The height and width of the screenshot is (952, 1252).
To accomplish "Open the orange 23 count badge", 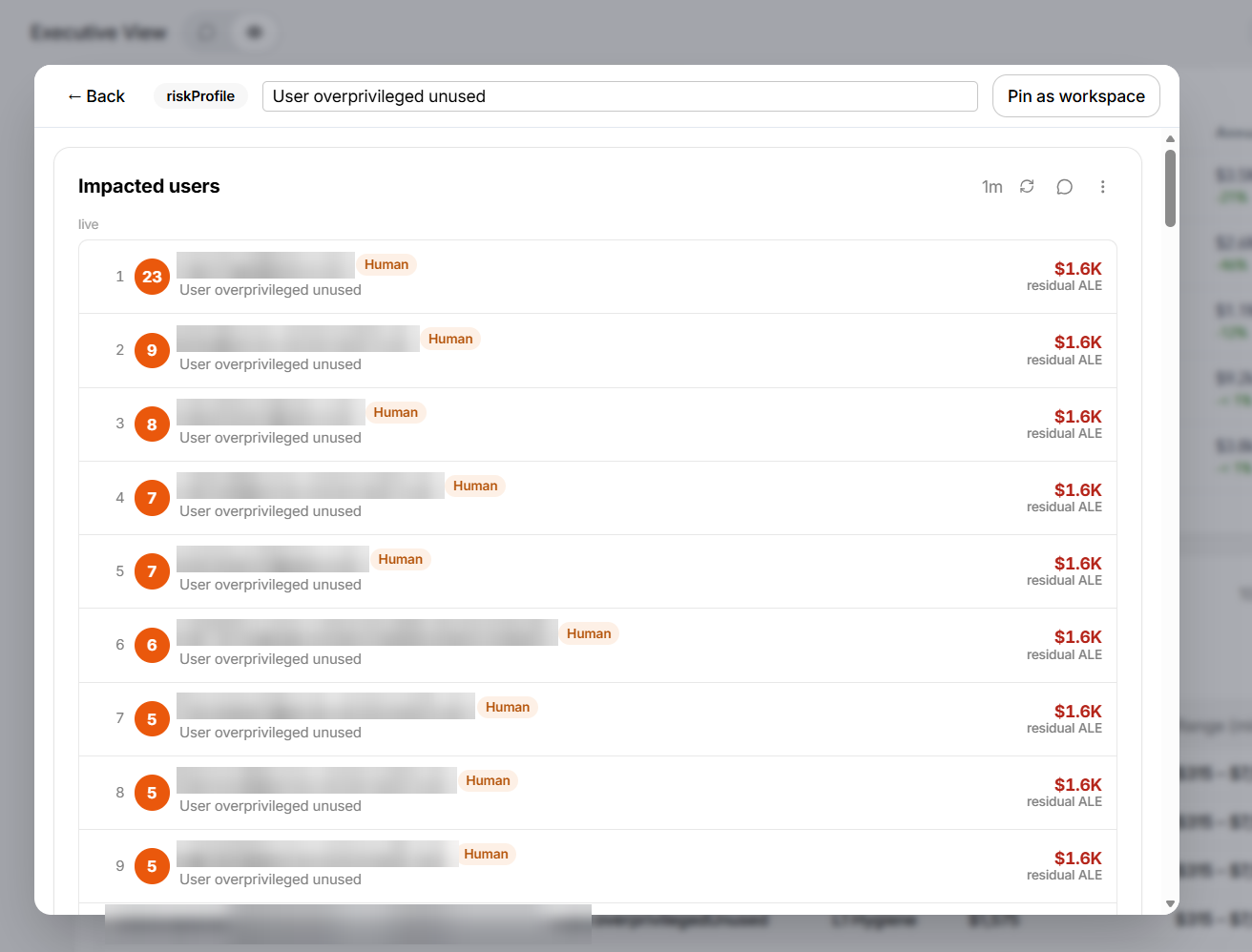I will 152,277.
